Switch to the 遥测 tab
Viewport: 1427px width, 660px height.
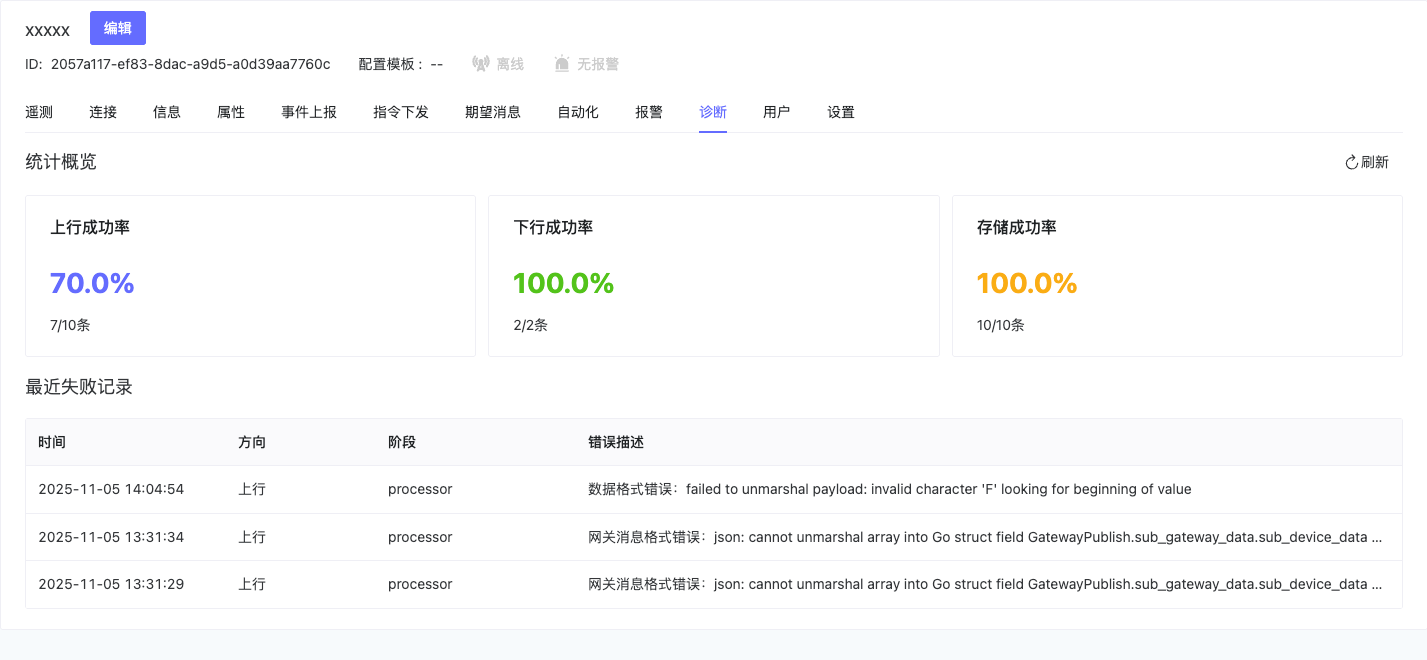[x=39, y=112]
